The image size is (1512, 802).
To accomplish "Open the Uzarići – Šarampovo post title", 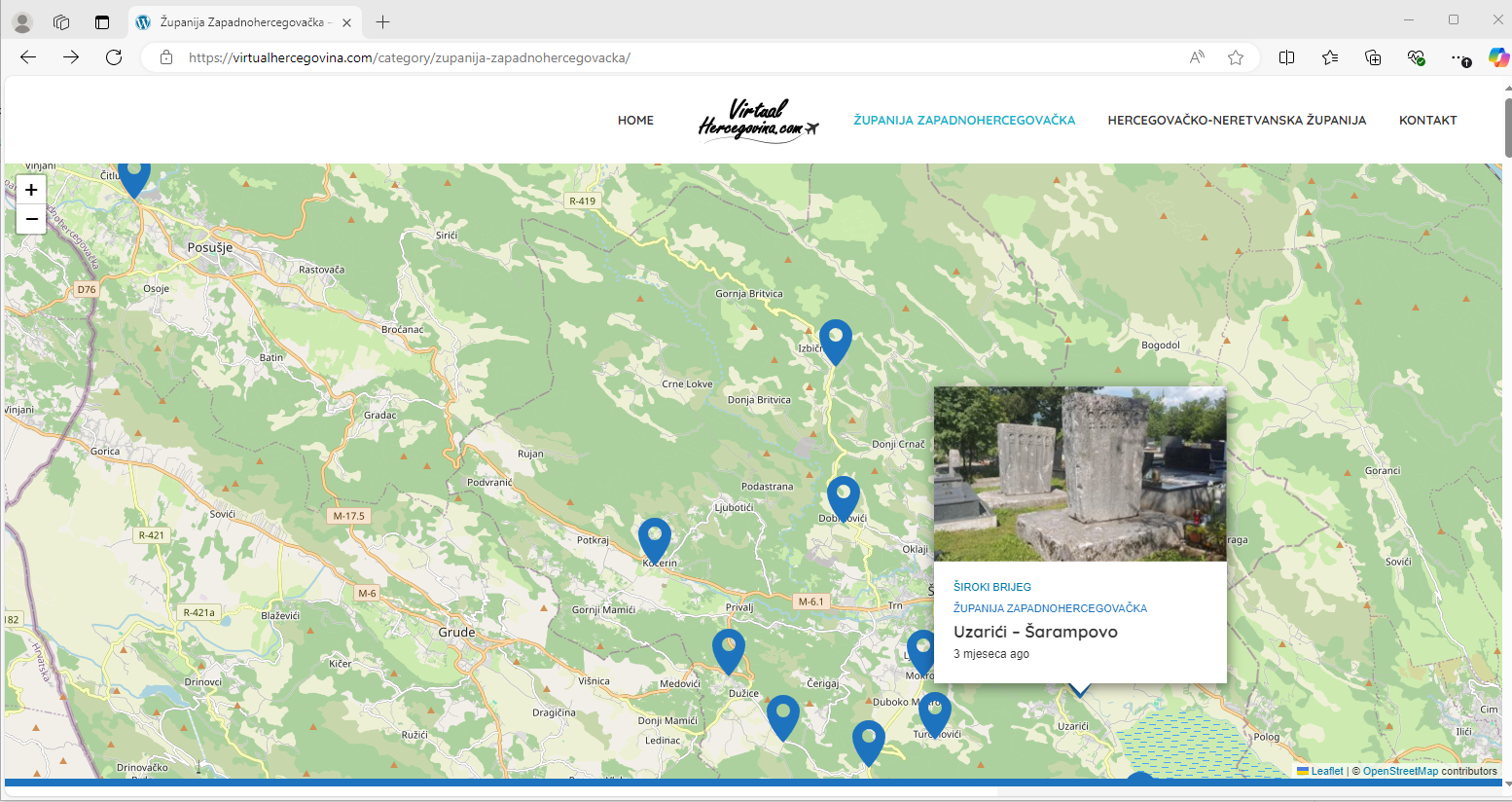I will pos(1035,632).
